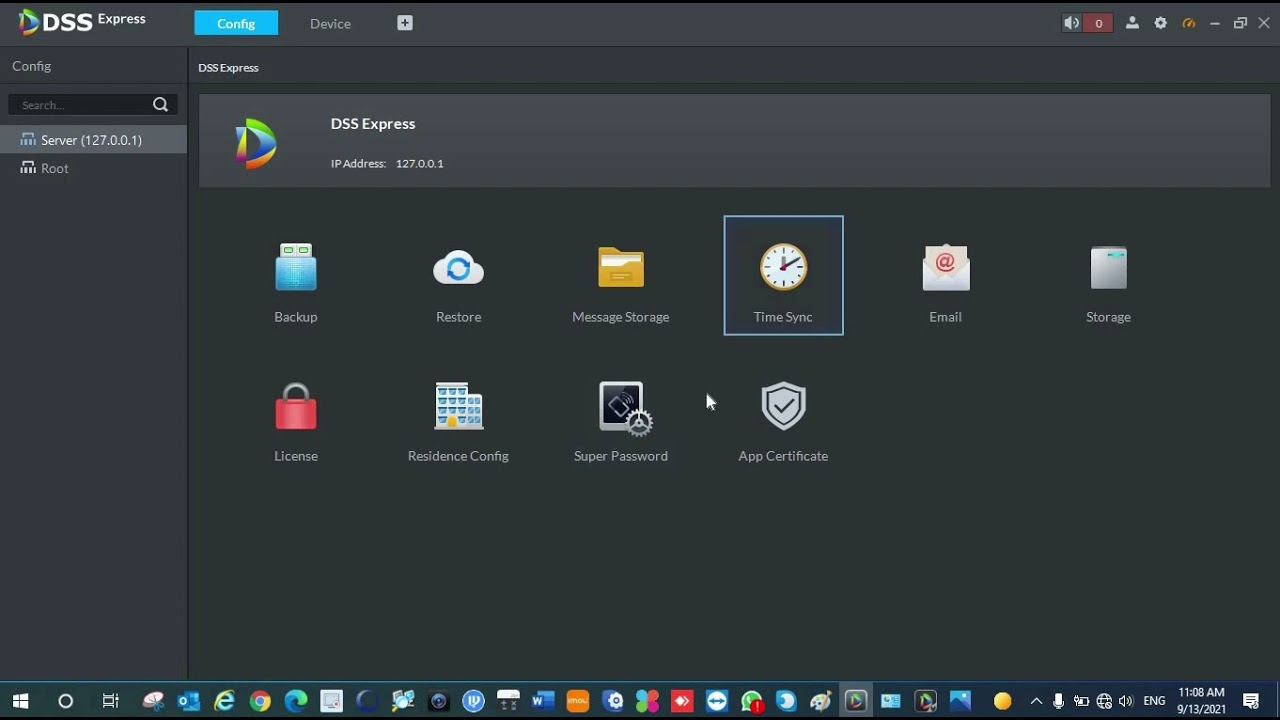Click the search magnifier icon
The image size is (1280, 720).
click(160, 105)
